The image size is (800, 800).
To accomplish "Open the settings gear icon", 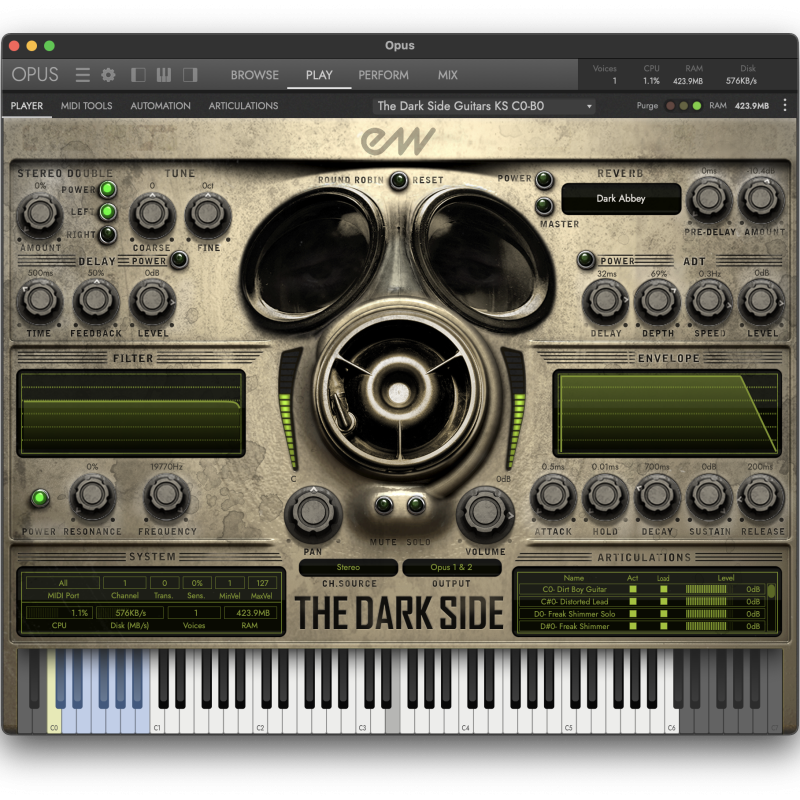I will 108,75.
